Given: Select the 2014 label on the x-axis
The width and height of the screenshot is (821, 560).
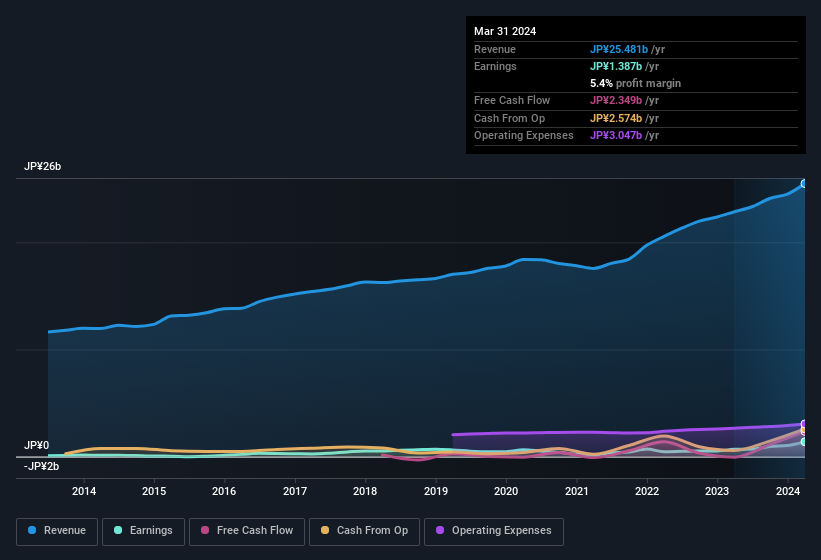Looking at the screenshot, I should coord(84,491).
